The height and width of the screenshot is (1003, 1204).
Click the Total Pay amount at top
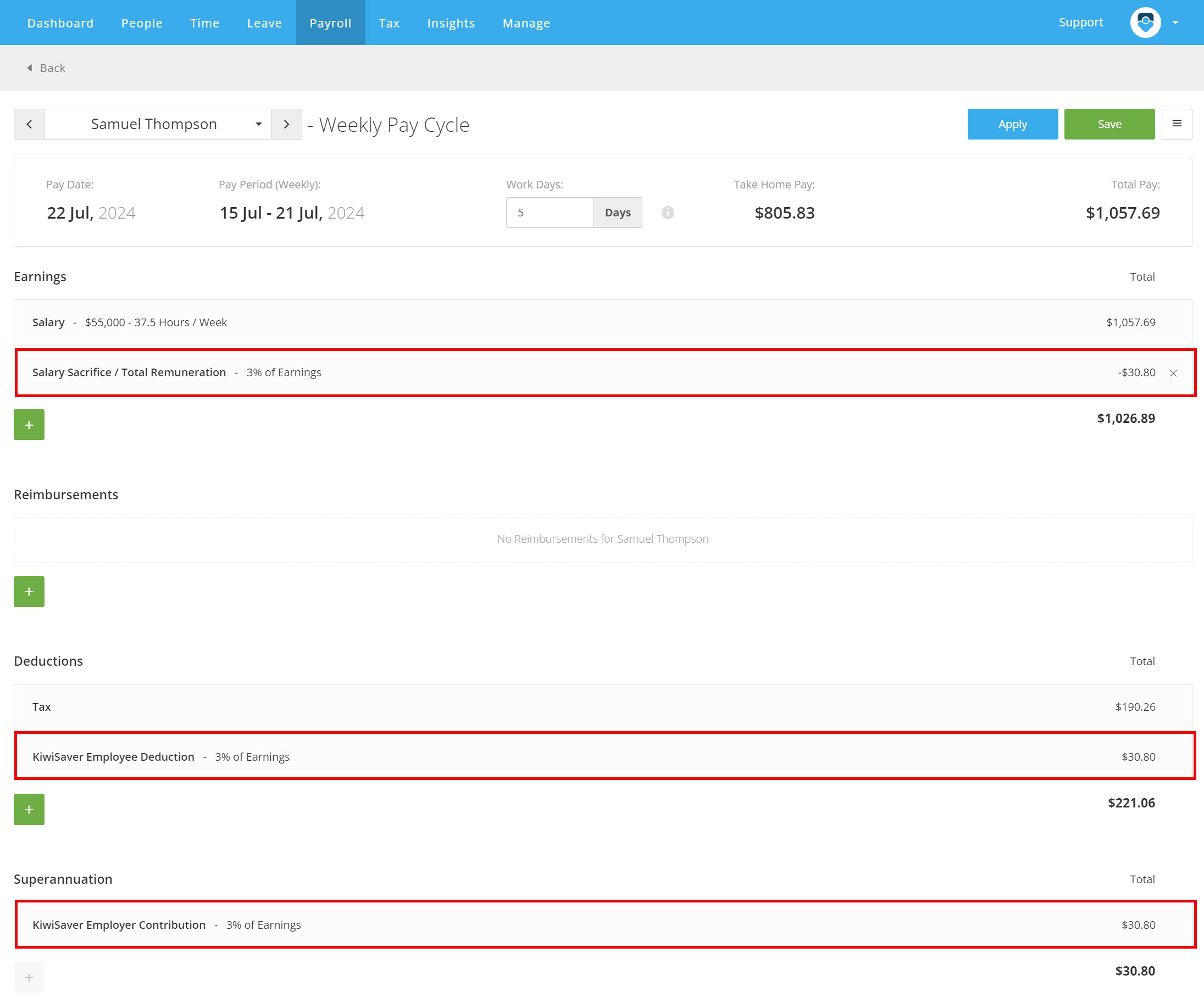1123,213
